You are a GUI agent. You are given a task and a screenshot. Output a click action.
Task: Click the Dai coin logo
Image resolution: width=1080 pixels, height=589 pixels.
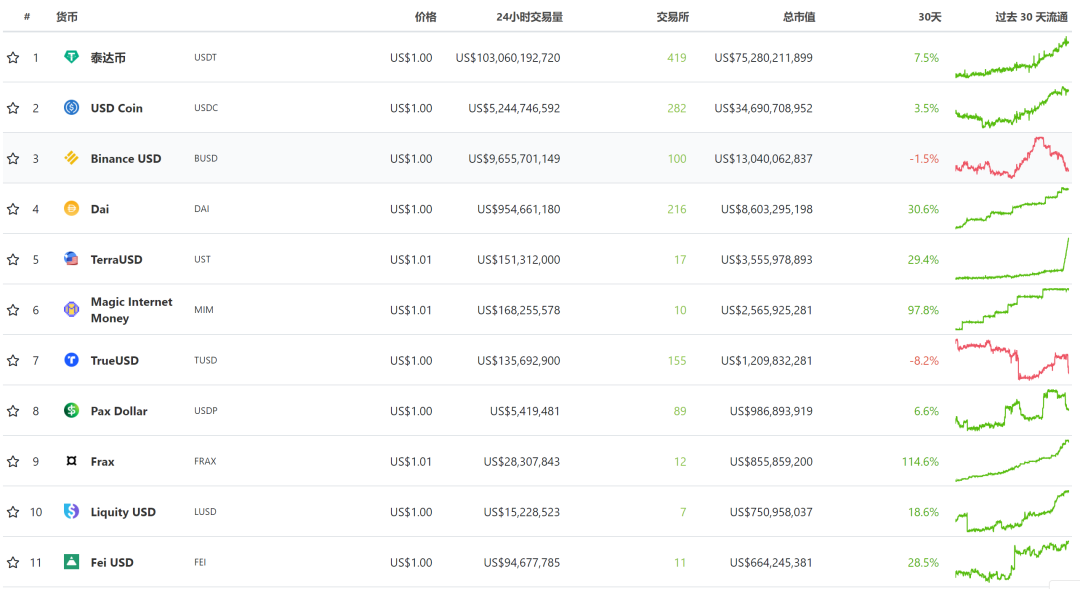click(x=71, y=208)
